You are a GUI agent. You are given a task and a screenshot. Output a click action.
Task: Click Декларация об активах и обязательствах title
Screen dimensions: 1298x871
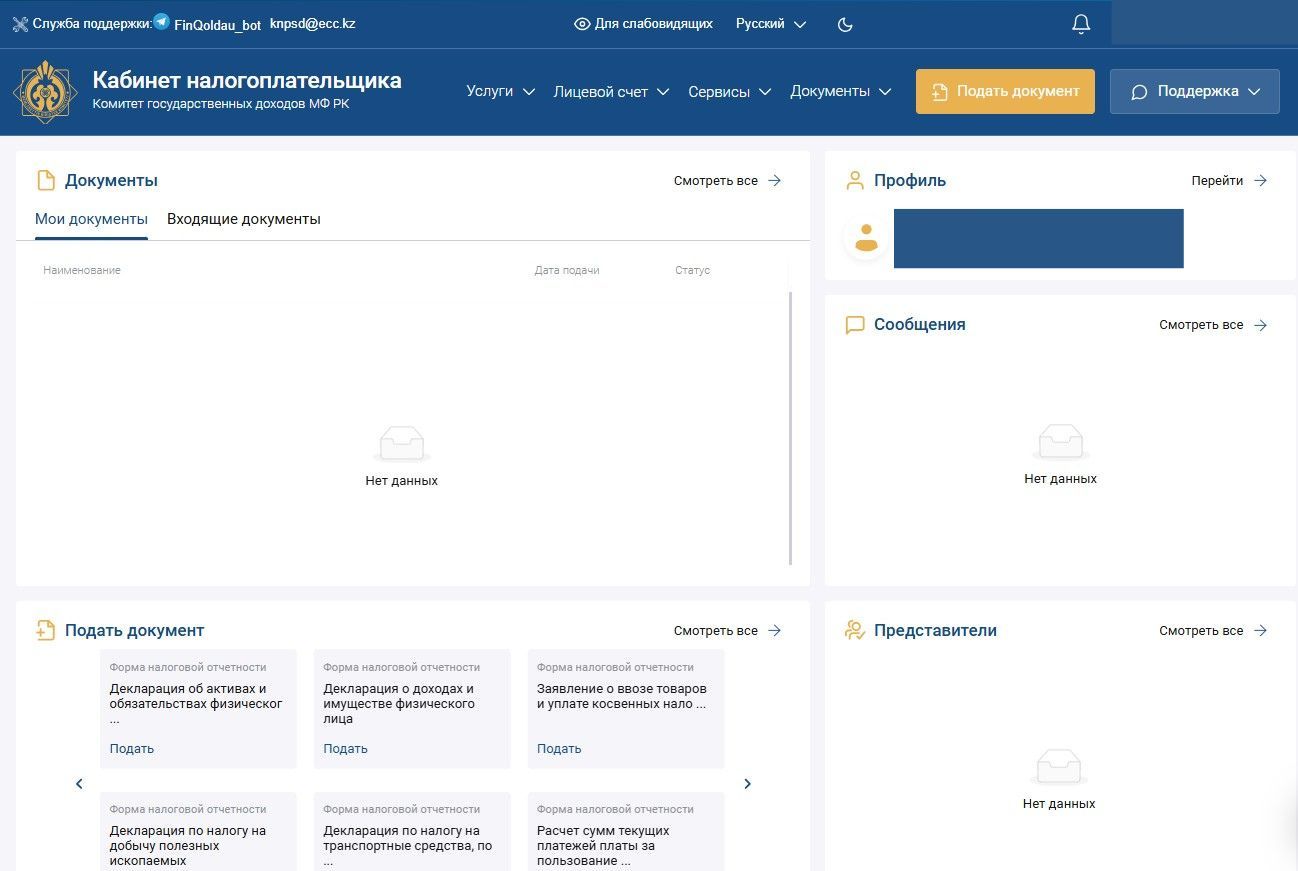(196, 703)
